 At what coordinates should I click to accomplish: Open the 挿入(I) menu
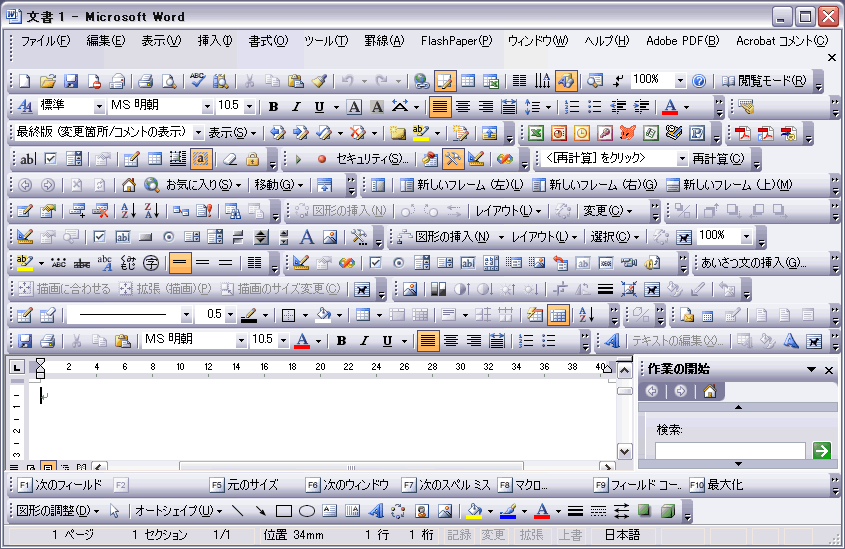214,41
